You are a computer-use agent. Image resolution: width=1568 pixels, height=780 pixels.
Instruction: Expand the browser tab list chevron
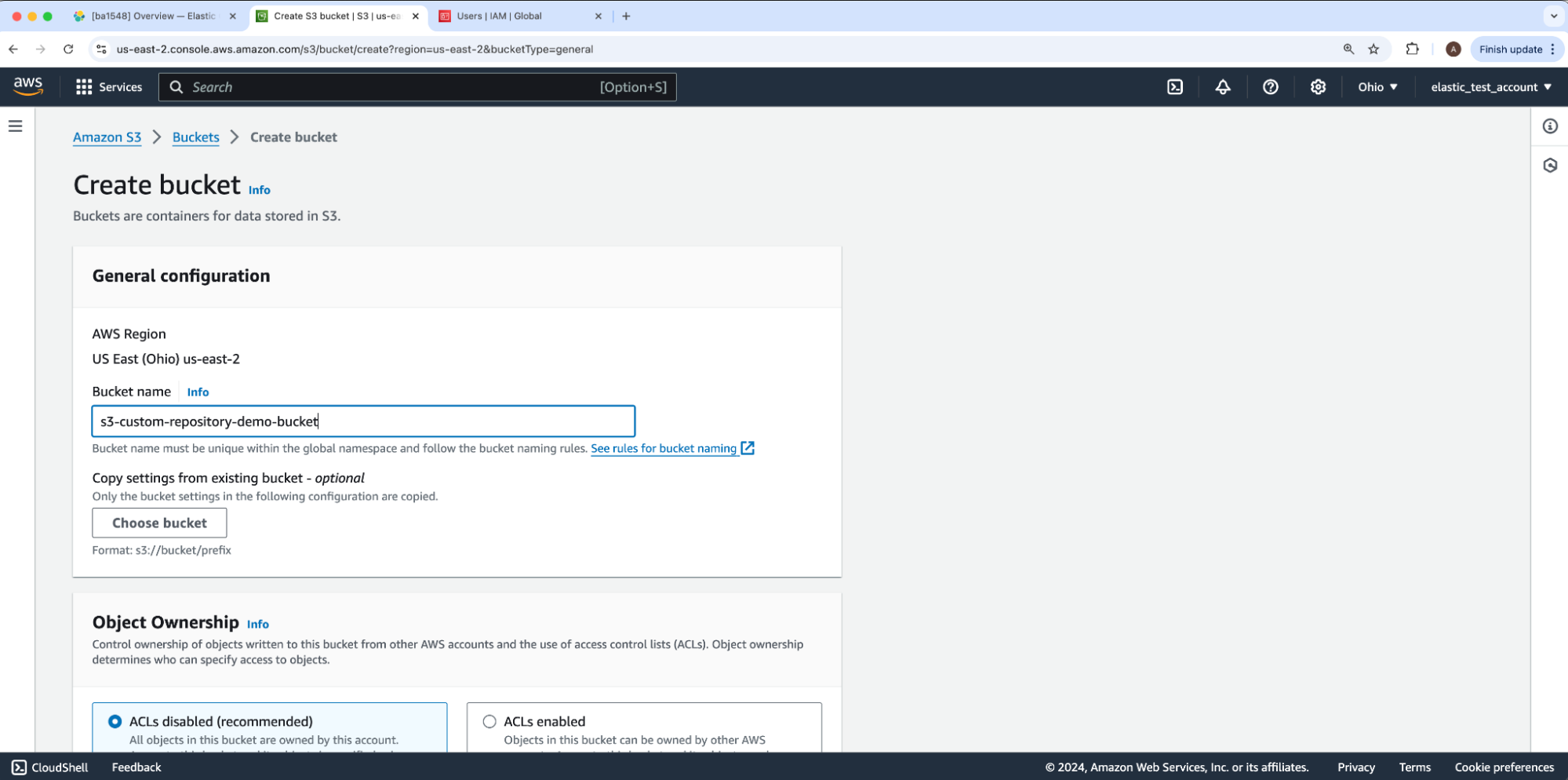point(1553,16)
